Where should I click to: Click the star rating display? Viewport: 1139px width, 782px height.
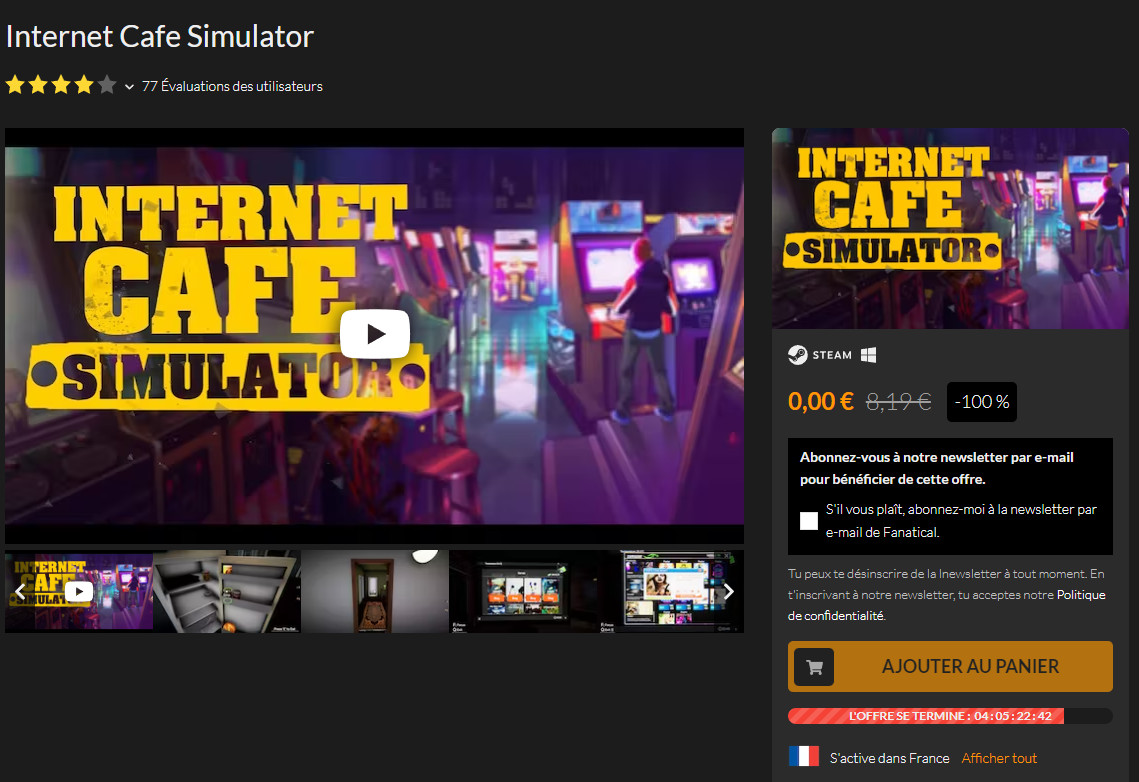(61, 86)
